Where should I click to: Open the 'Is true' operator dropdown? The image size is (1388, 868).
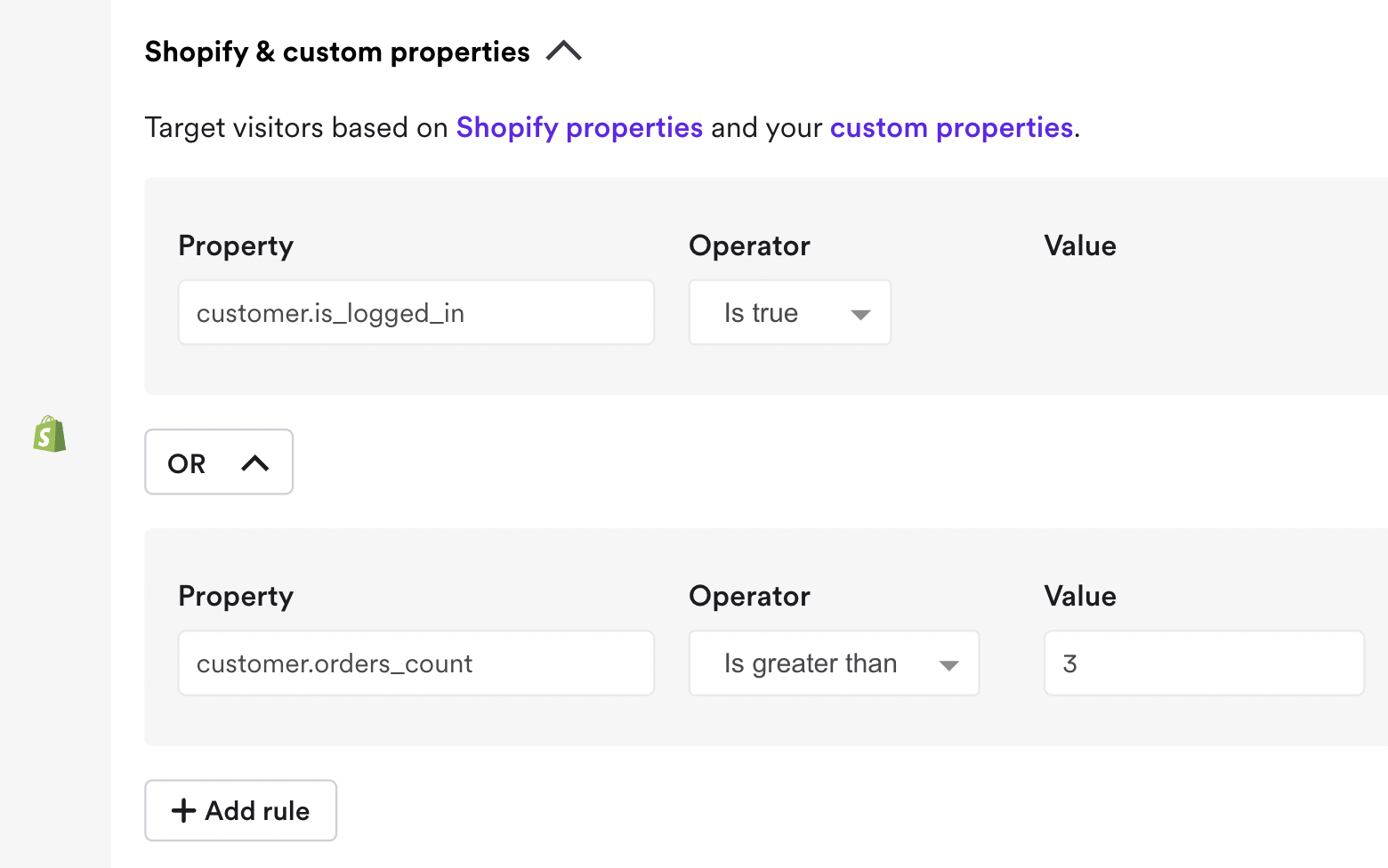[789, 313]
